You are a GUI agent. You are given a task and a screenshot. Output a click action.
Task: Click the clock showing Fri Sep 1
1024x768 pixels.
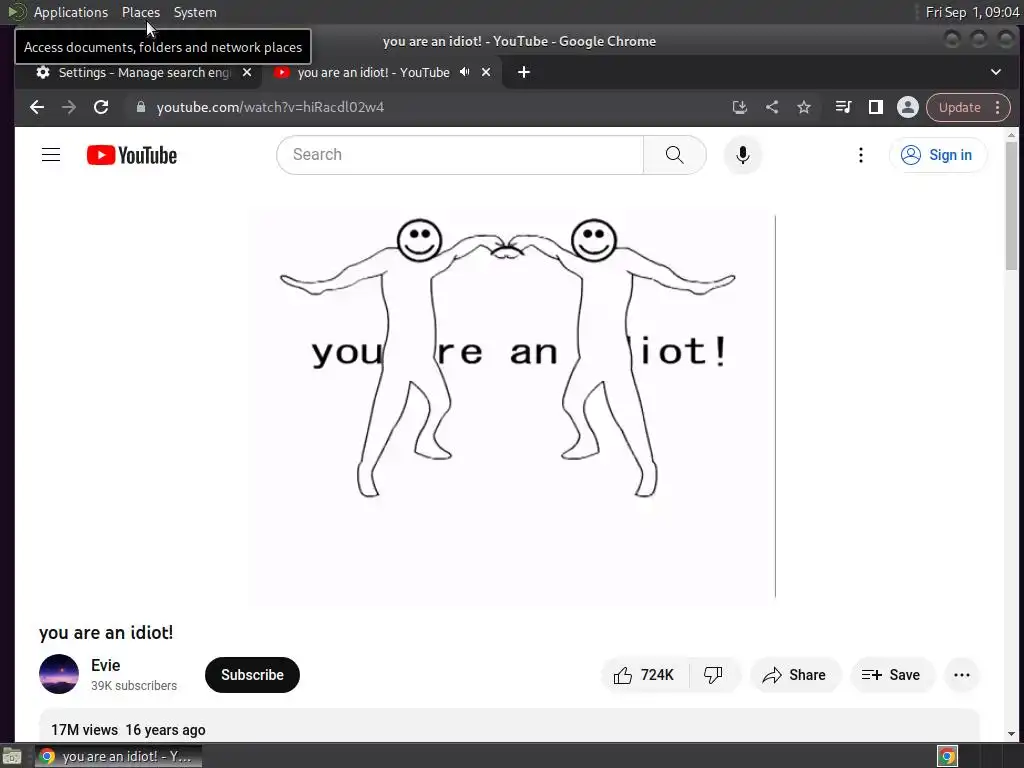click(972, 12)
